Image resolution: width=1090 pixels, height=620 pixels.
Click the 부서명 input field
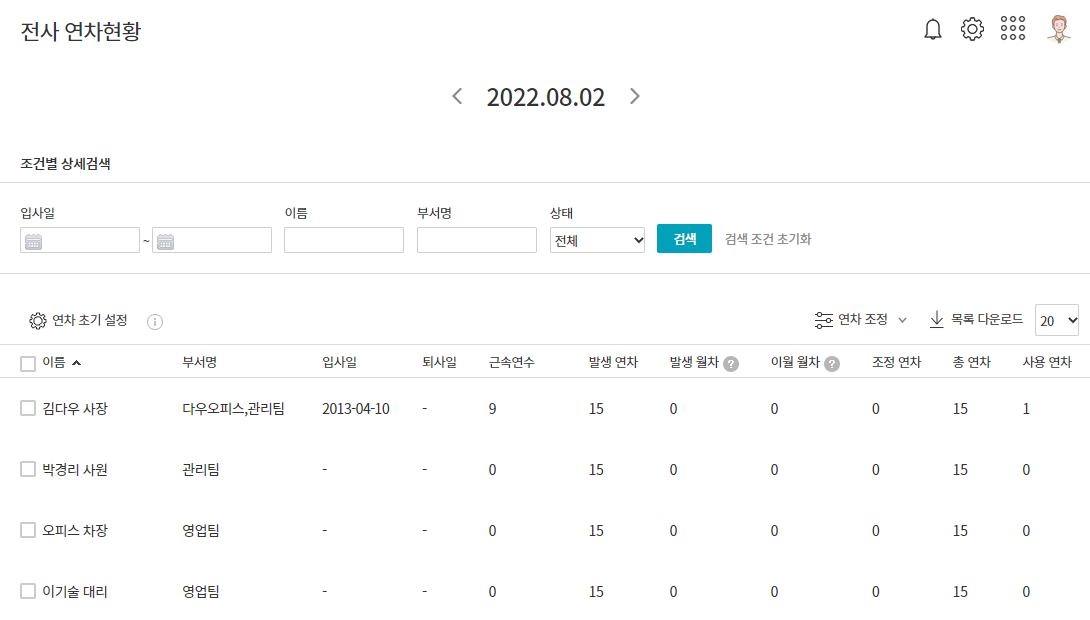(x=477, y=240)
